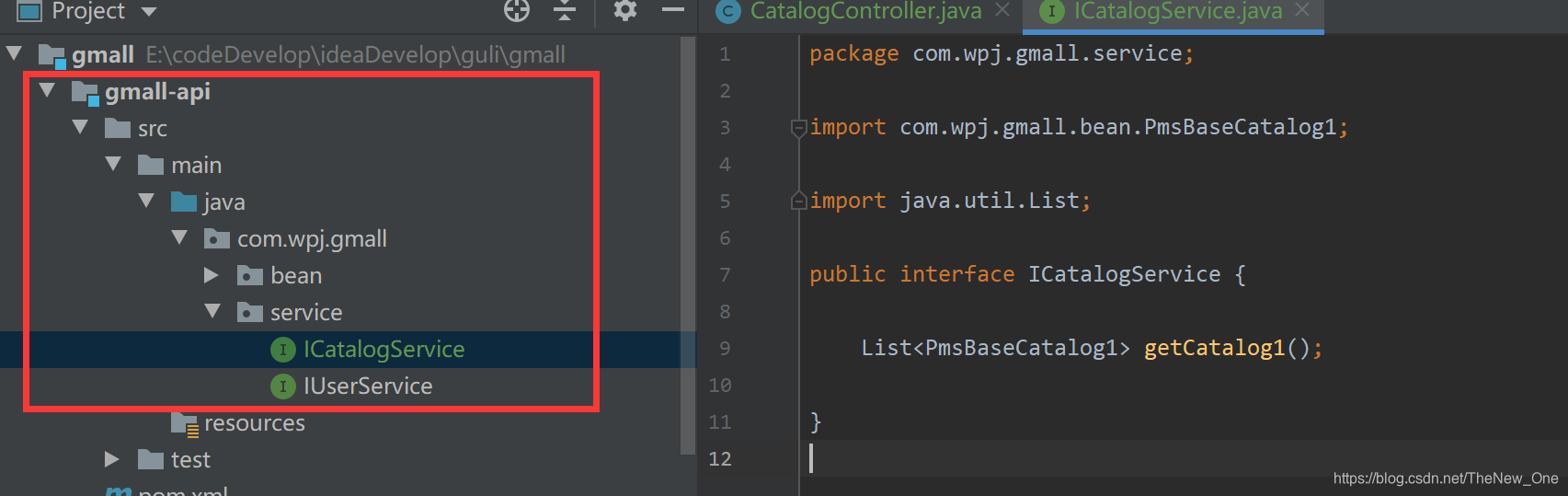Viewport: 1568px width, 496px height.
Task: Collapse the main folder arrow
Action: click(x=113, y=165)
